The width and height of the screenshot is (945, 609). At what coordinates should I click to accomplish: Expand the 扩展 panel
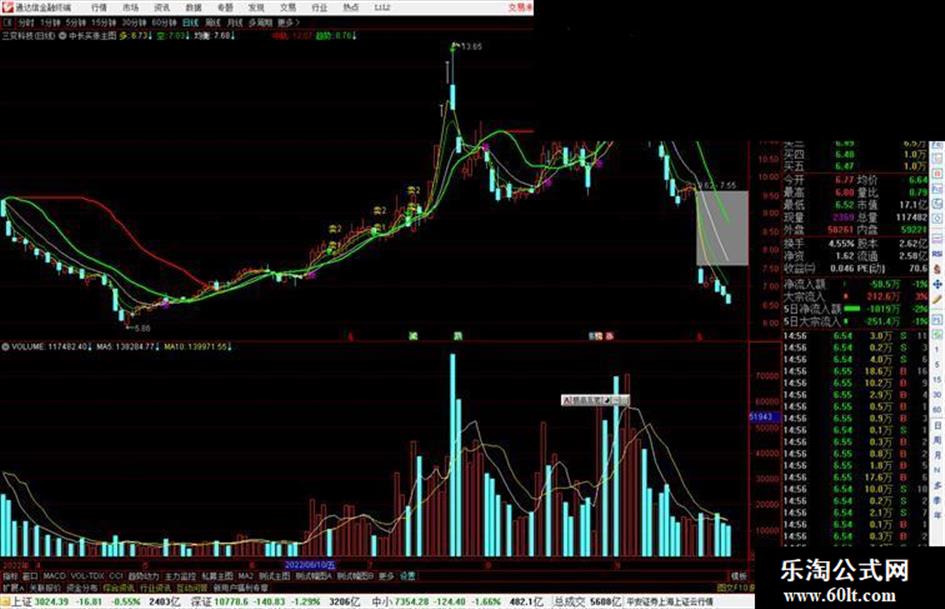tap(13, 587)
